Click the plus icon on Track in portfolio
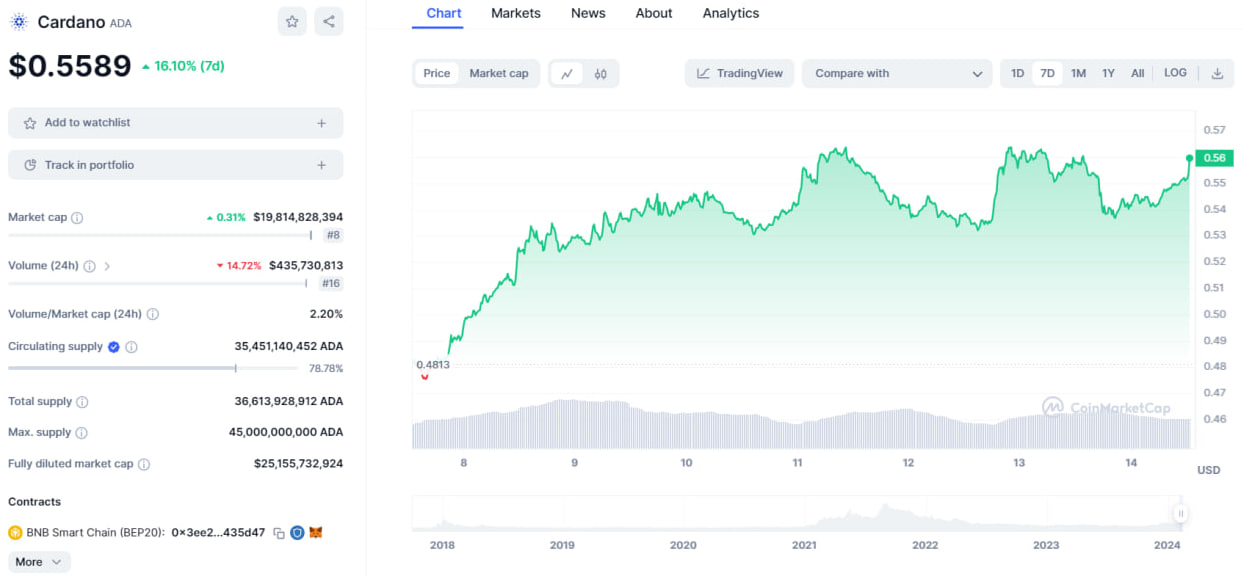Image resolution: width=1243 pixels, height=576 pixels. pyautogui.click(x=321, y=165)
